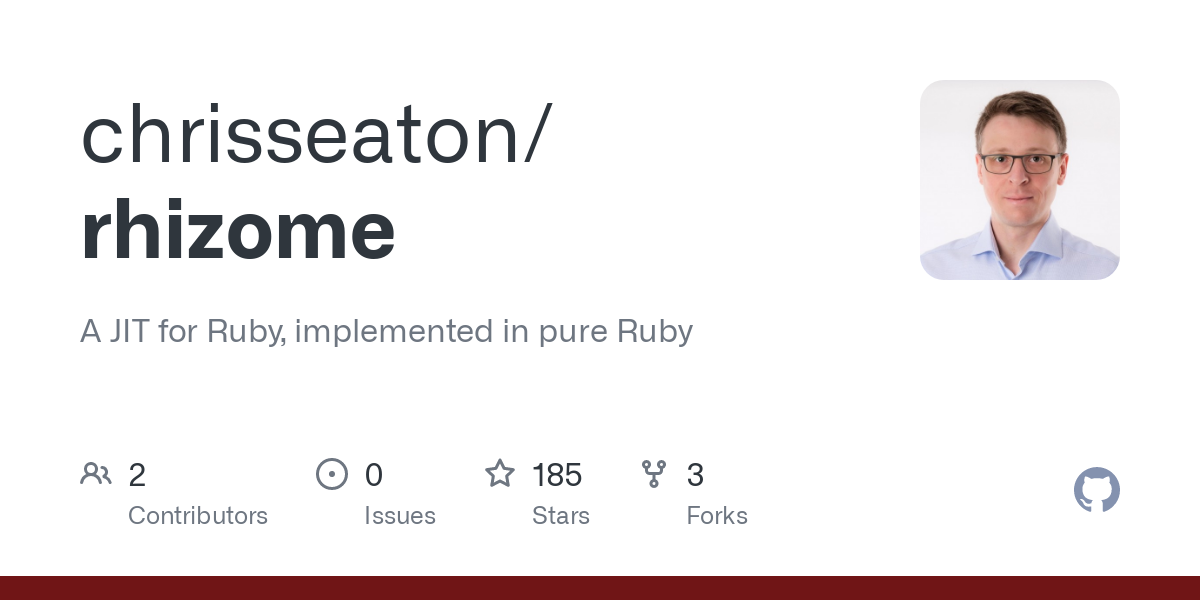The image size is (1200, 600).
Task: Click the chrisseaton owner name
Action: 300,135
